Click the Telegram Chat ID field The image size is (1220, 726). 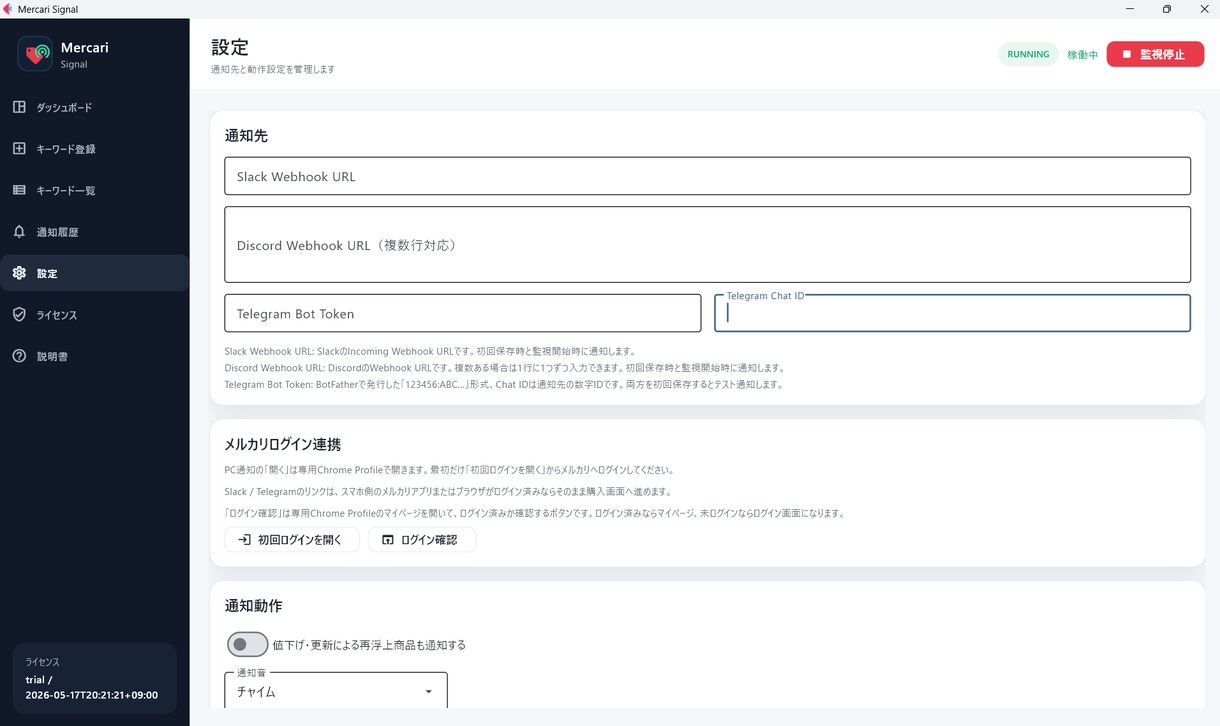[952, 313]
